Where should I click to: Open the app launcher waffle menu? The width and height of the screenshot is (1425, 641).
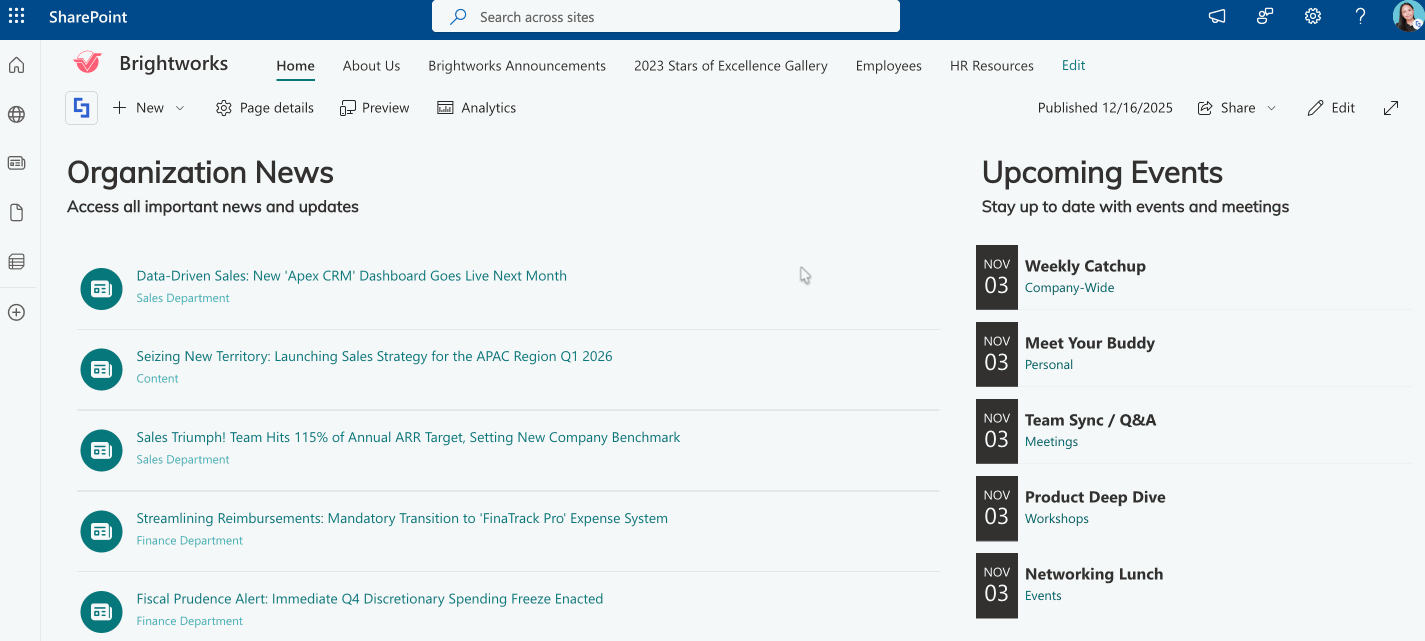tap(15, 16)
